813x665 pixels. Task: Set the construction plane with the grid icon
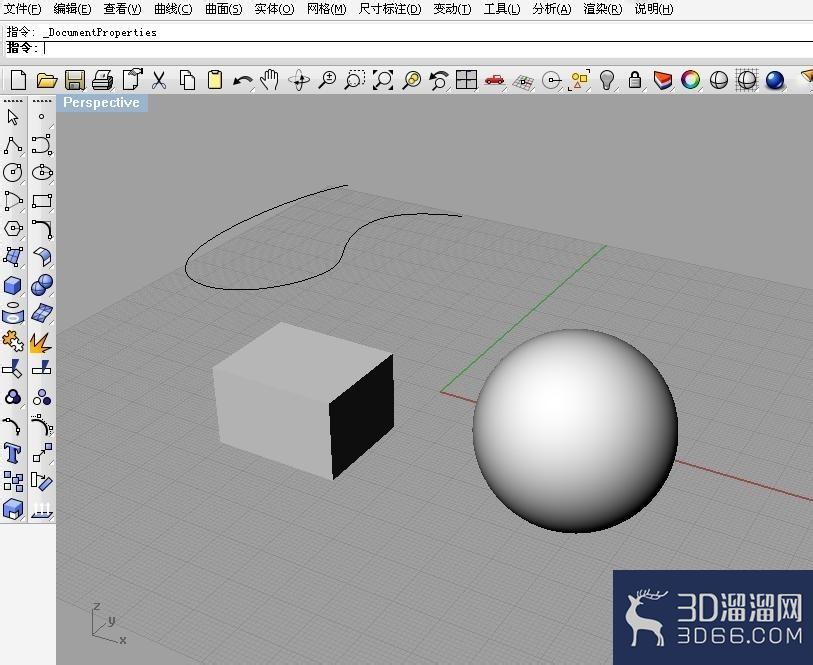pyautogui.click(x=523, y=82)
